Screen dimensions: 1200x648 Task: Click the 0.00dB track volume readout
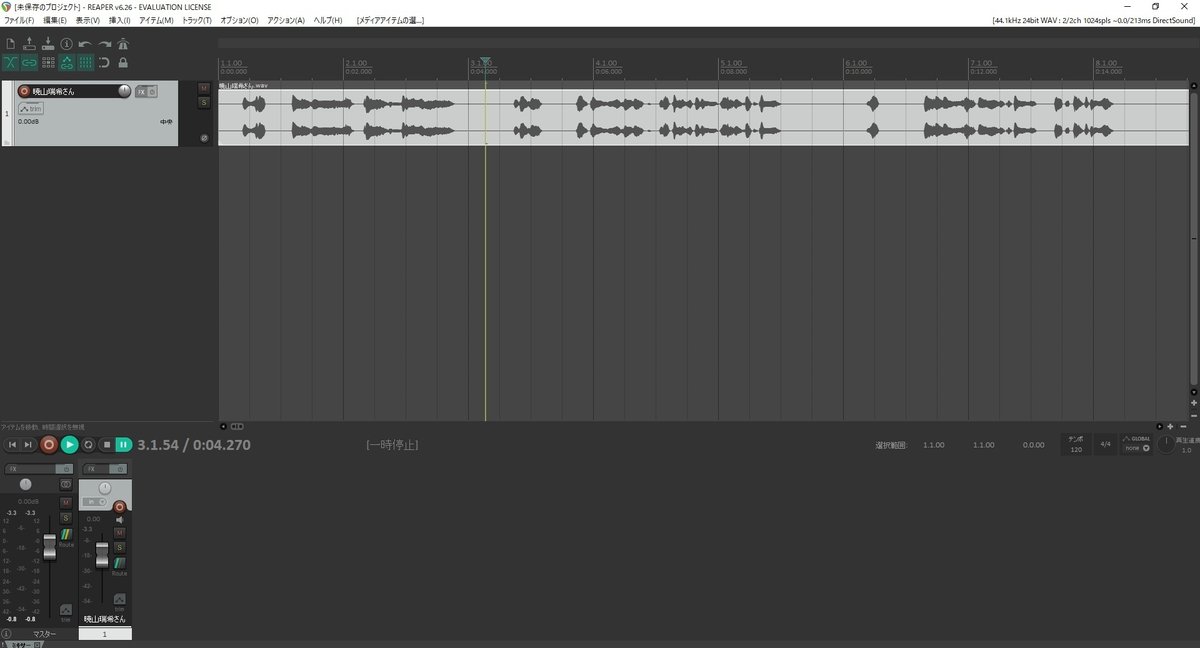pyautogui.click(x=28, y=122)
